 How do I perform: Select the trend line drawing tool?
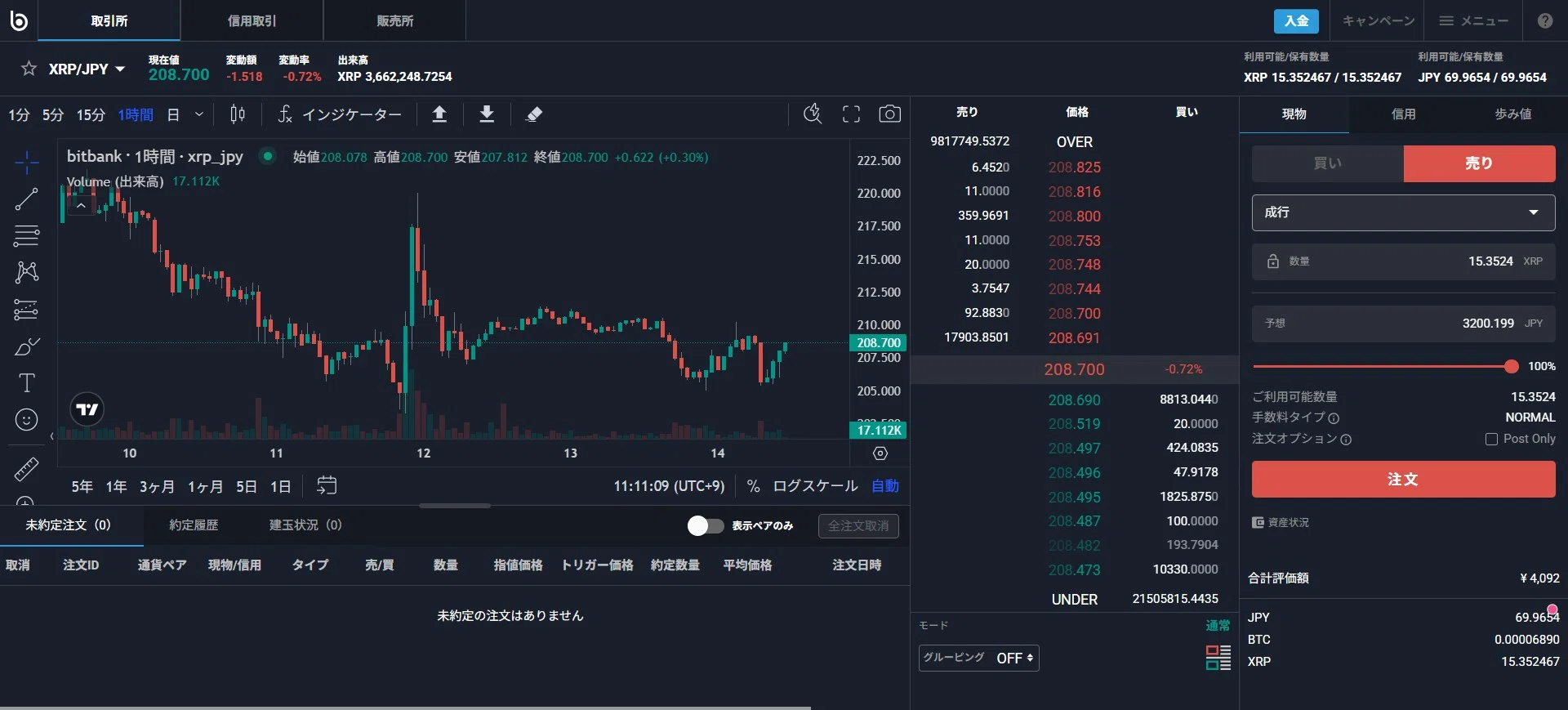click(x=26, y=199)
